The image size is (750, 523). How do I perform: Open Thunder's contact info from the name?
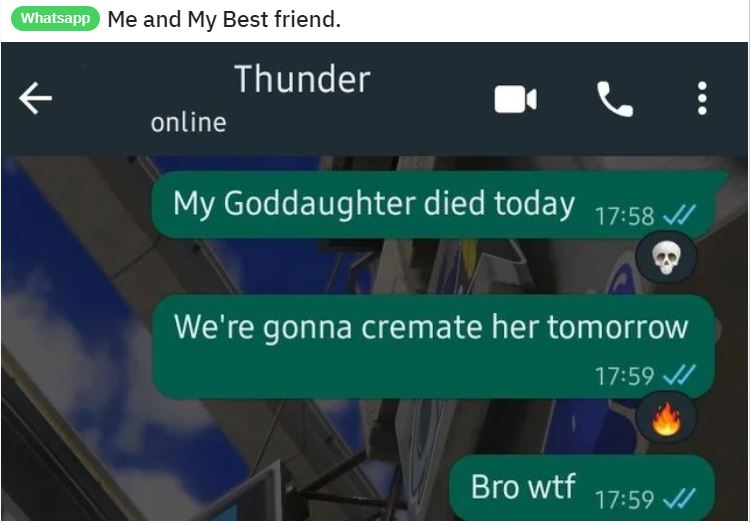[302, 79]
